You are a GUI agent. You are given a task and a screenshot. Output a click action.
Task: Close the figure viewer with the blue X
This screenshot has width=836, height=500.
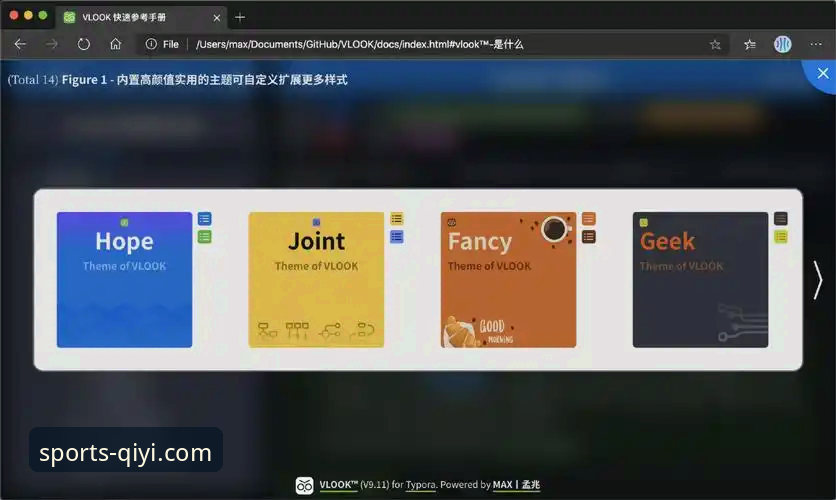coord(823,74)
